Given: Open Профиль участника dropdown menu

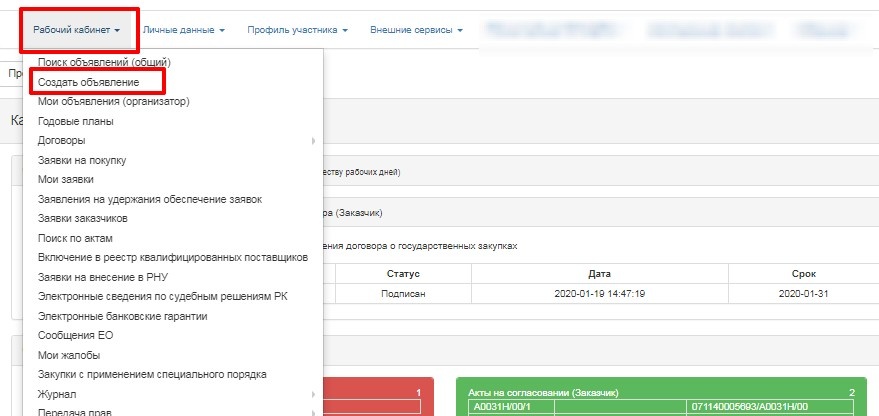Looking at the screenshot, I should tap(297, 30).
